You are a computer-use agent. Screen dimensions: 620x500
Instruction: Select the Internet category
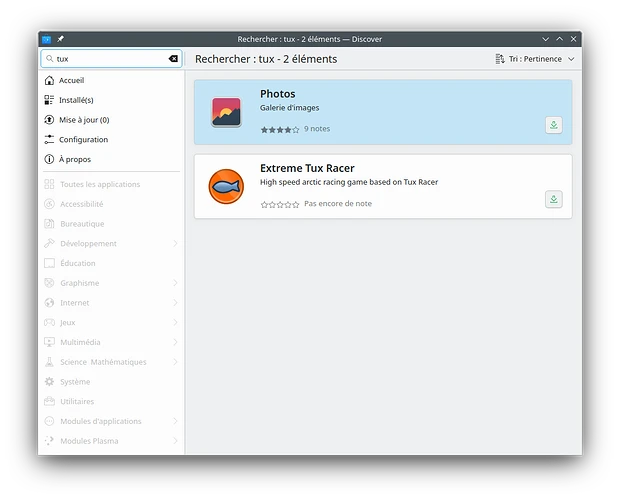74,303
